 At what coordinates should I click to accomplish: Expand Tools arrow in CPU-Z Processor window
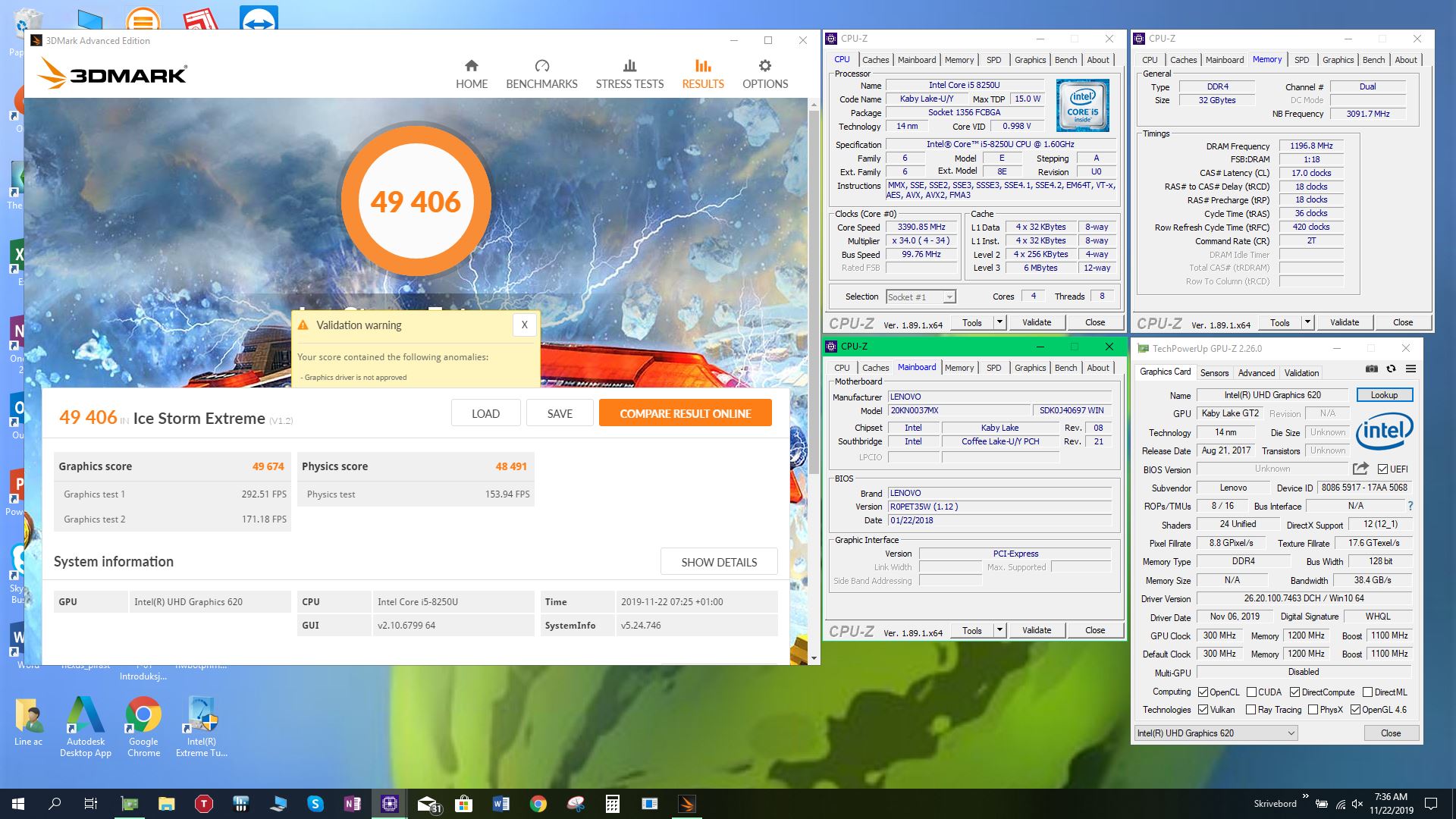coord(999,322)
